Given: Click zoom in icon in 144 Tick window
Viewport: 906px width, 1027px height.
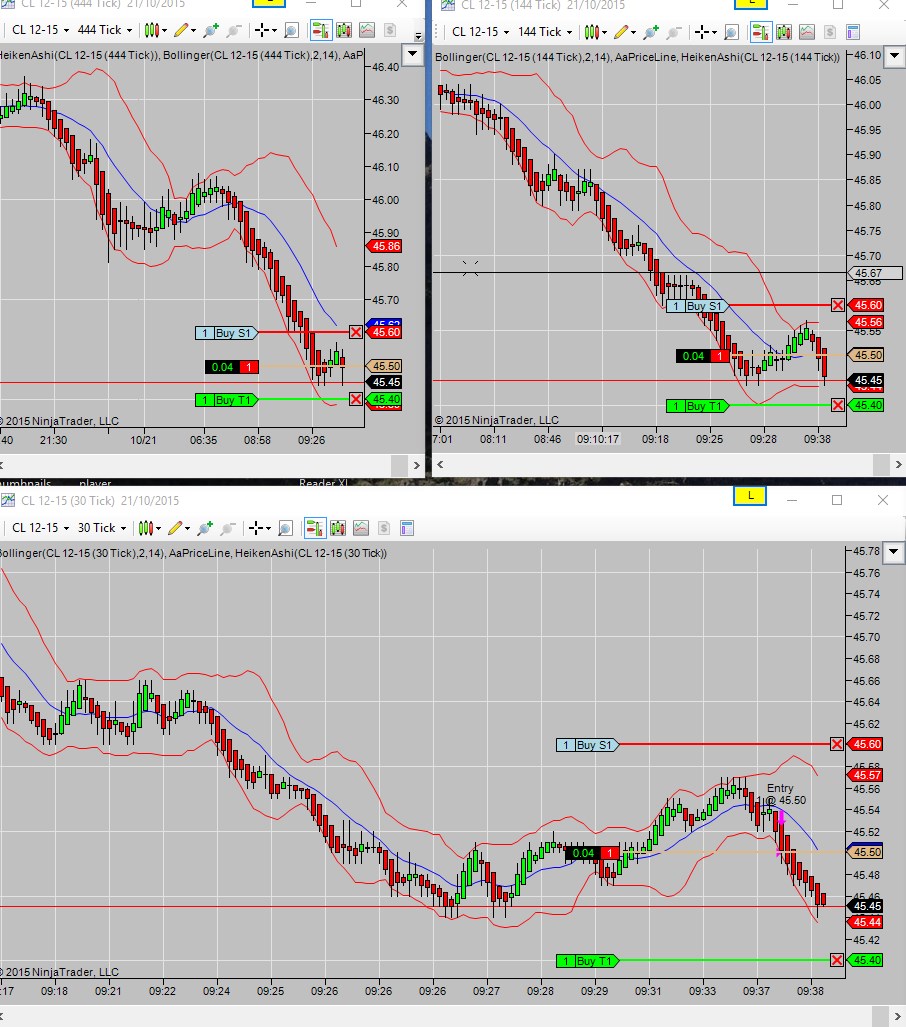Looking at the screenshot, I should coord(651,31).
